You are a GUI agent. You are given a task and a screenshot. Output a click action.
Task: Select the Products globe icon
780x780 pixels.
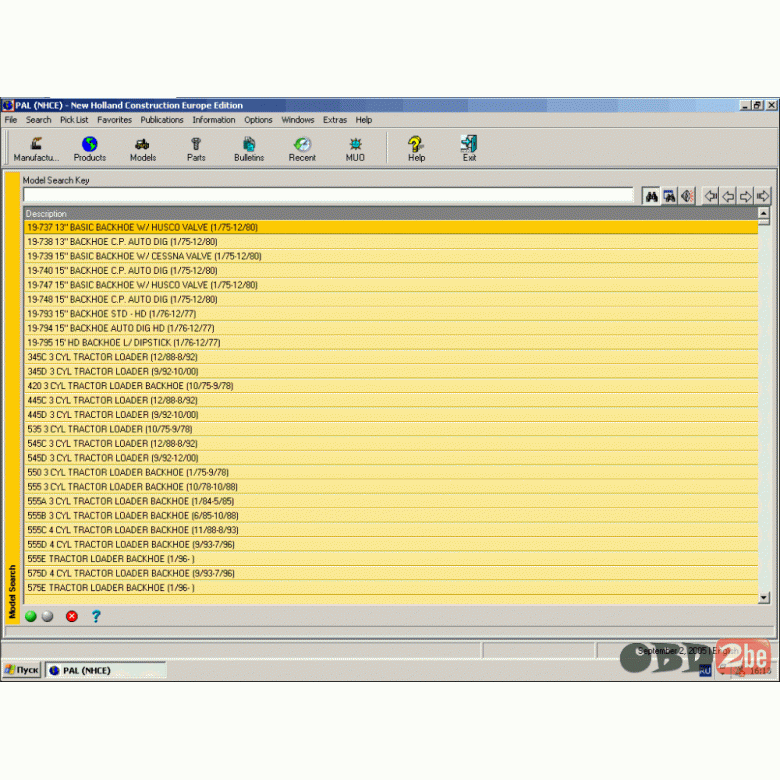coord(90,149)
